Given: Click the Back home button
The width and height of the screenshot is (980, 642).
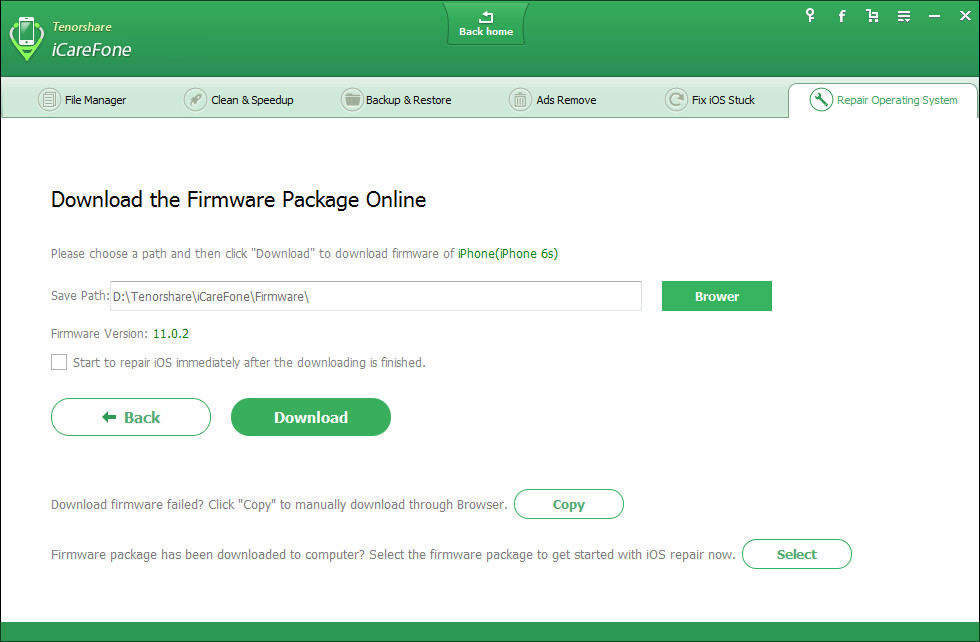Looking at the screenshot, I should (486, 24).
